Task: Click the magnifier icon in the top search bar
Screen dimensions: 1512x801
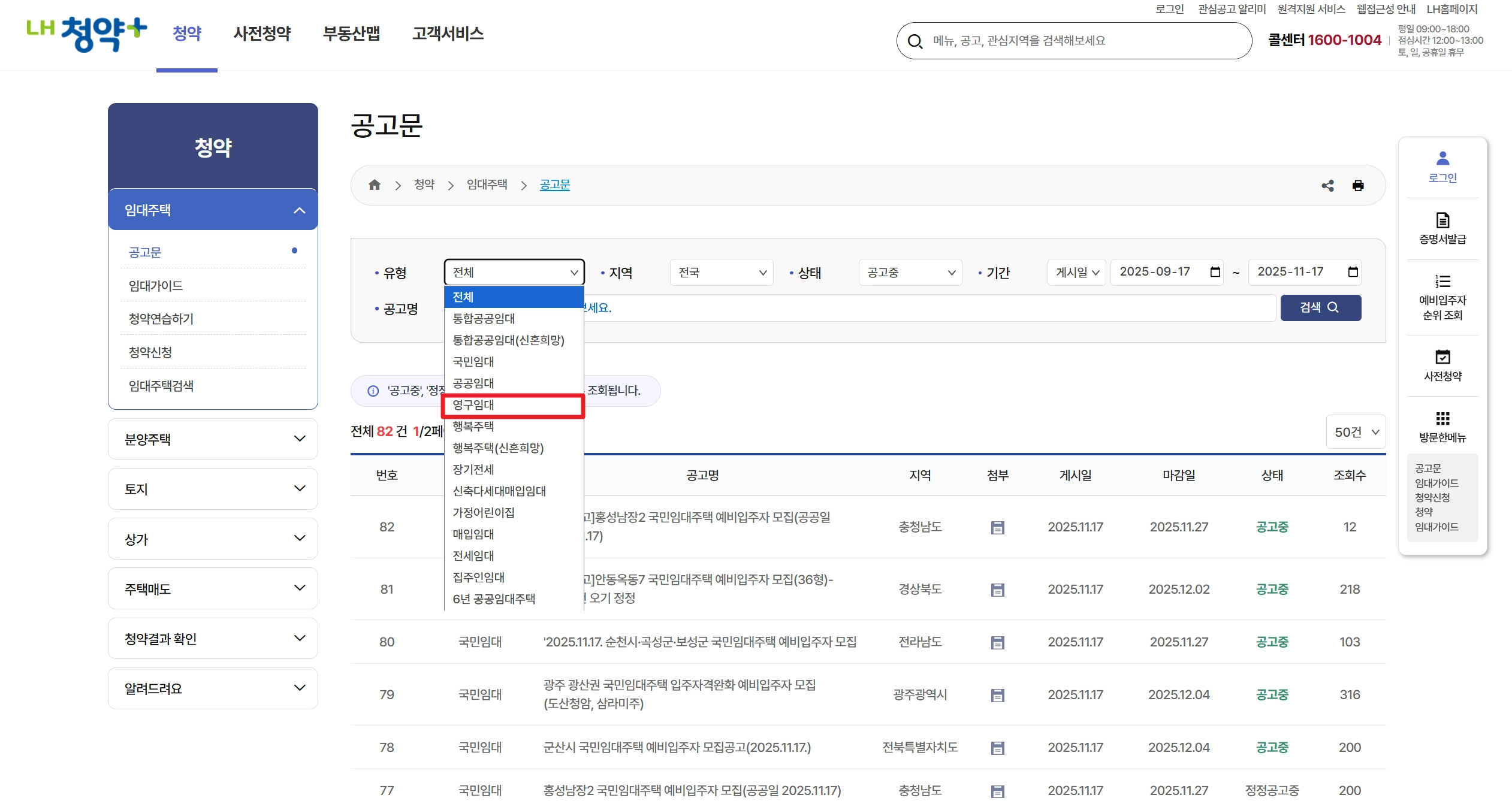Action: click(x=915, y=41)
